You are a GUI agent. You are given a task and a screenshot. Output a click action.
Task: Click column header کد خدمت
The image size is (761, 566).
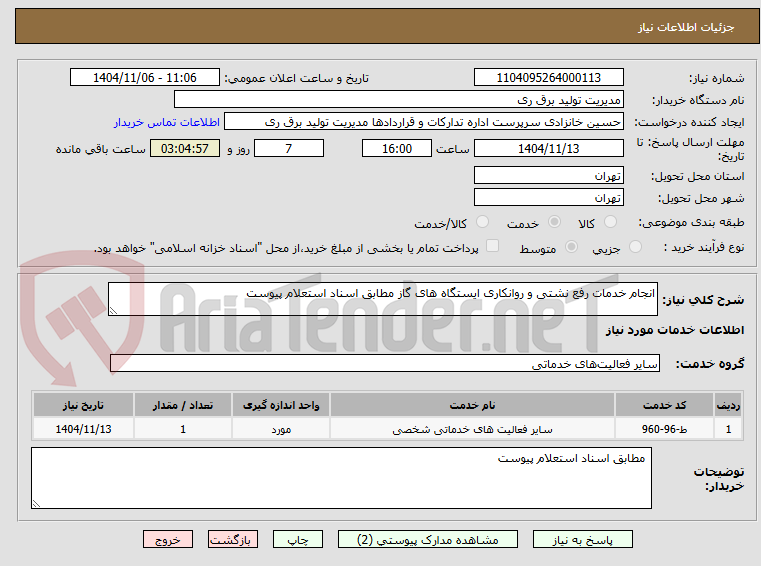pos(664,405)
